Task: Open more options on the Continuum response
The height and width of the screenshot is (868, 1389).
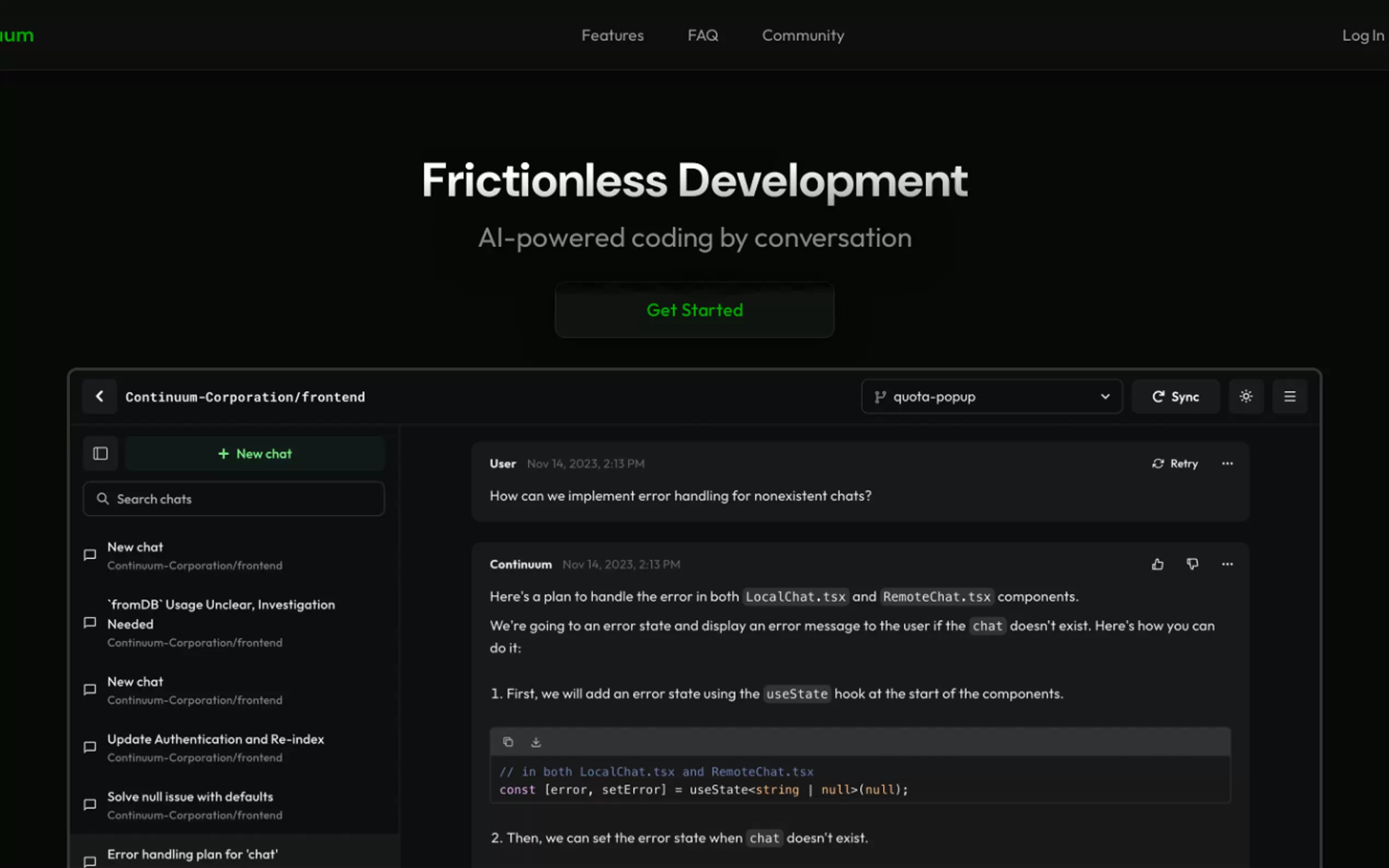Action: 1227,564
